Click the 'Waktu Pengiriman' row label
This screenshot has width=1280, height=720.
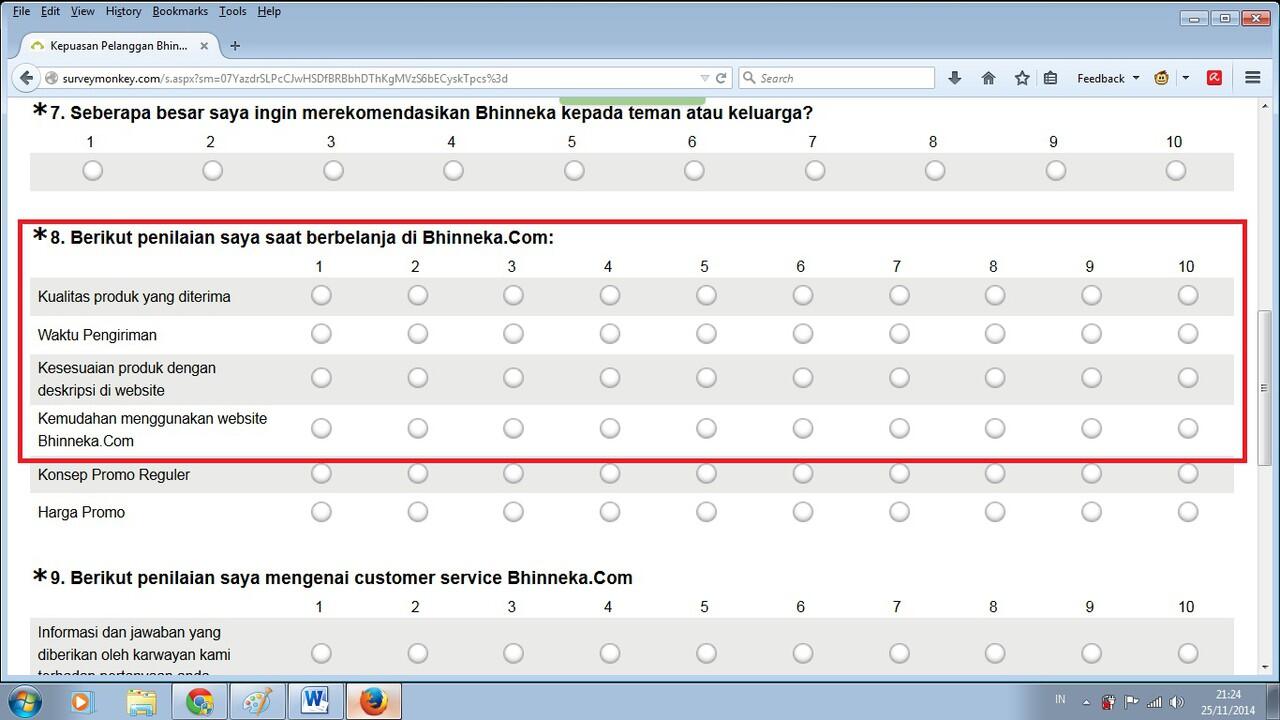97,335
